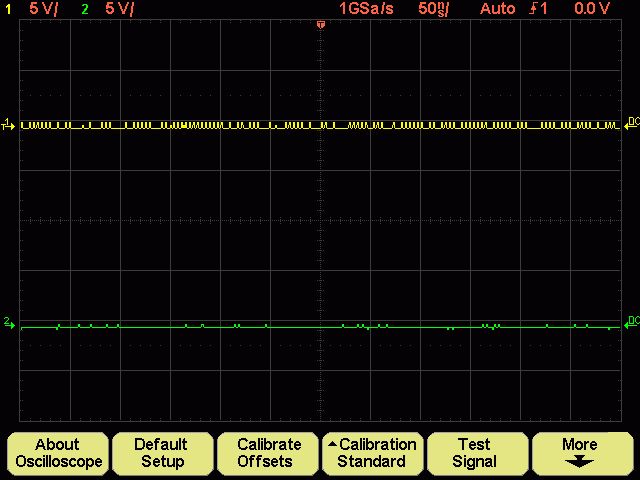Select the green channel 2 number label

pos(84,9)
